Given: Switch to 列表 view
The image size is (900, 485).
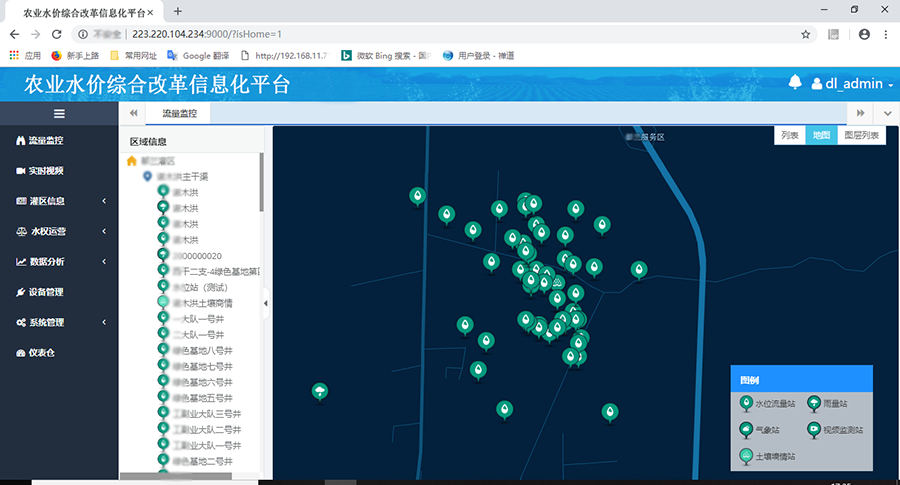Looking at the screenshot, I should pos(789,135).
